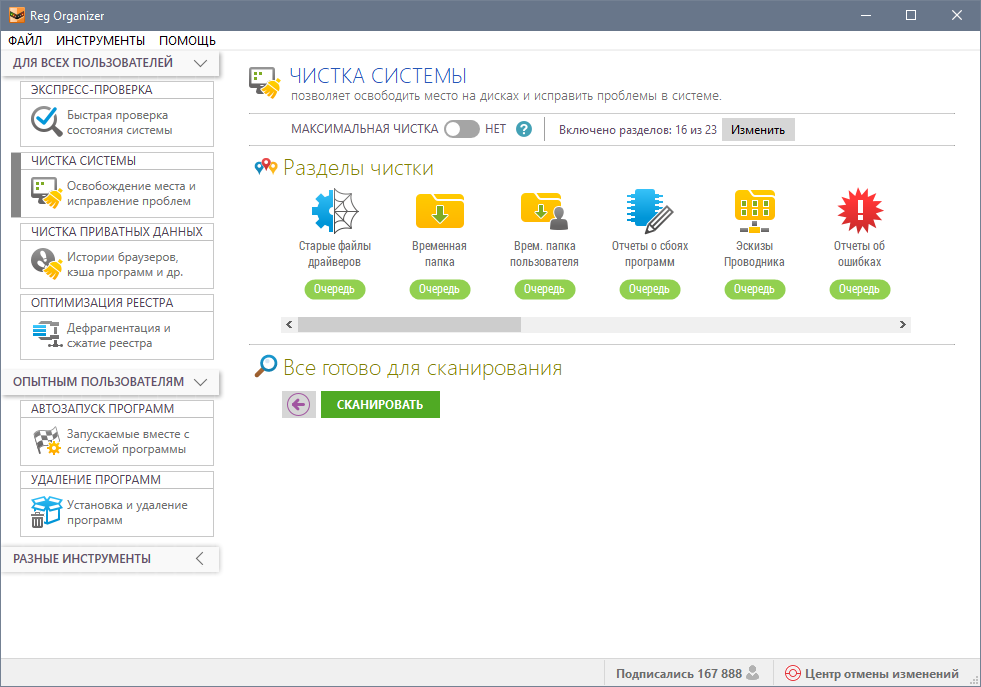This screenshot has width=981, height=687.
Task: Click magnifier icon beside Все готово для сканирования
Action: click(266, 366)
